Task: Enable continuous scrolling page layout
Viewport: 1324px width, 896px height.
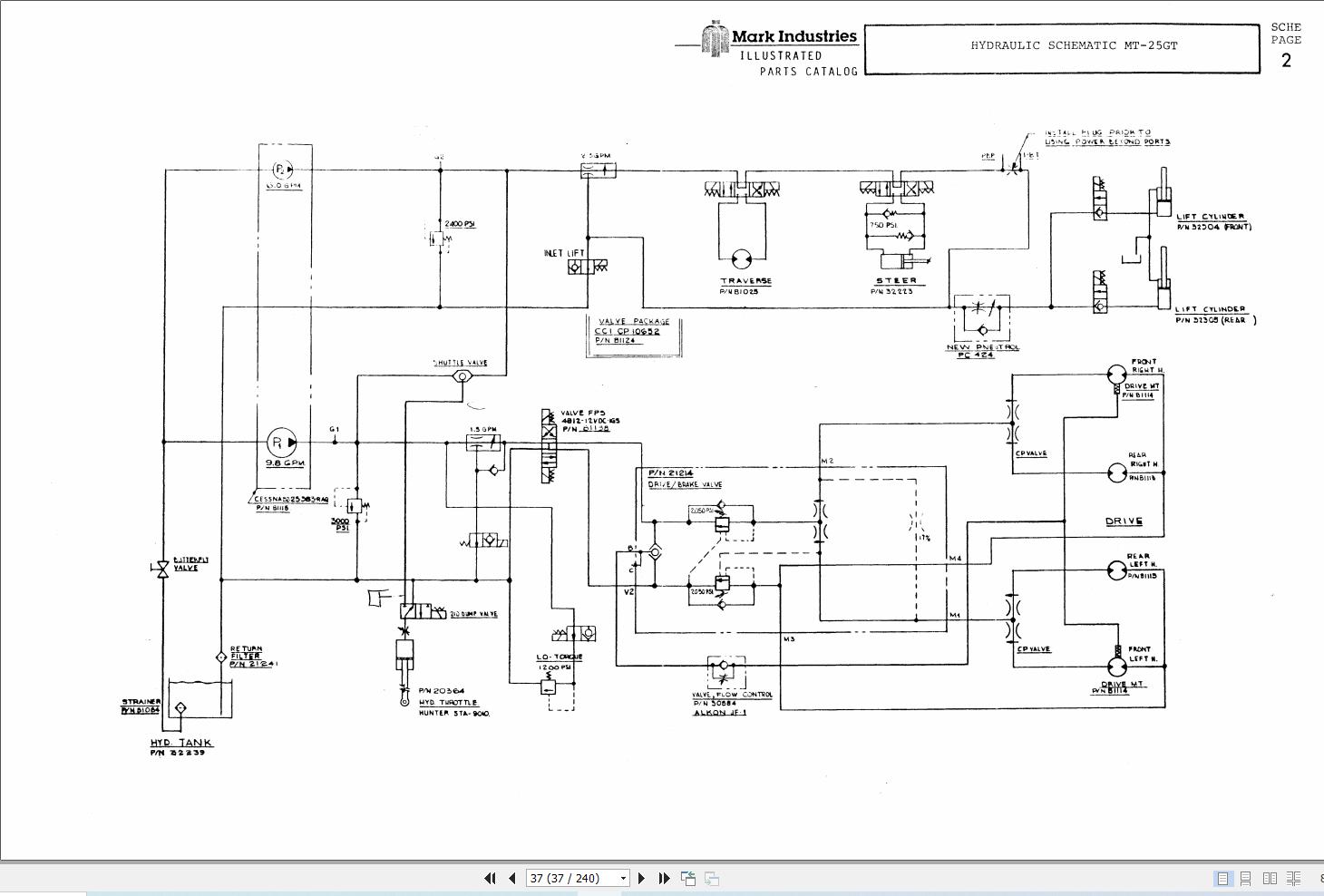Action: [x=1246, y=878]
